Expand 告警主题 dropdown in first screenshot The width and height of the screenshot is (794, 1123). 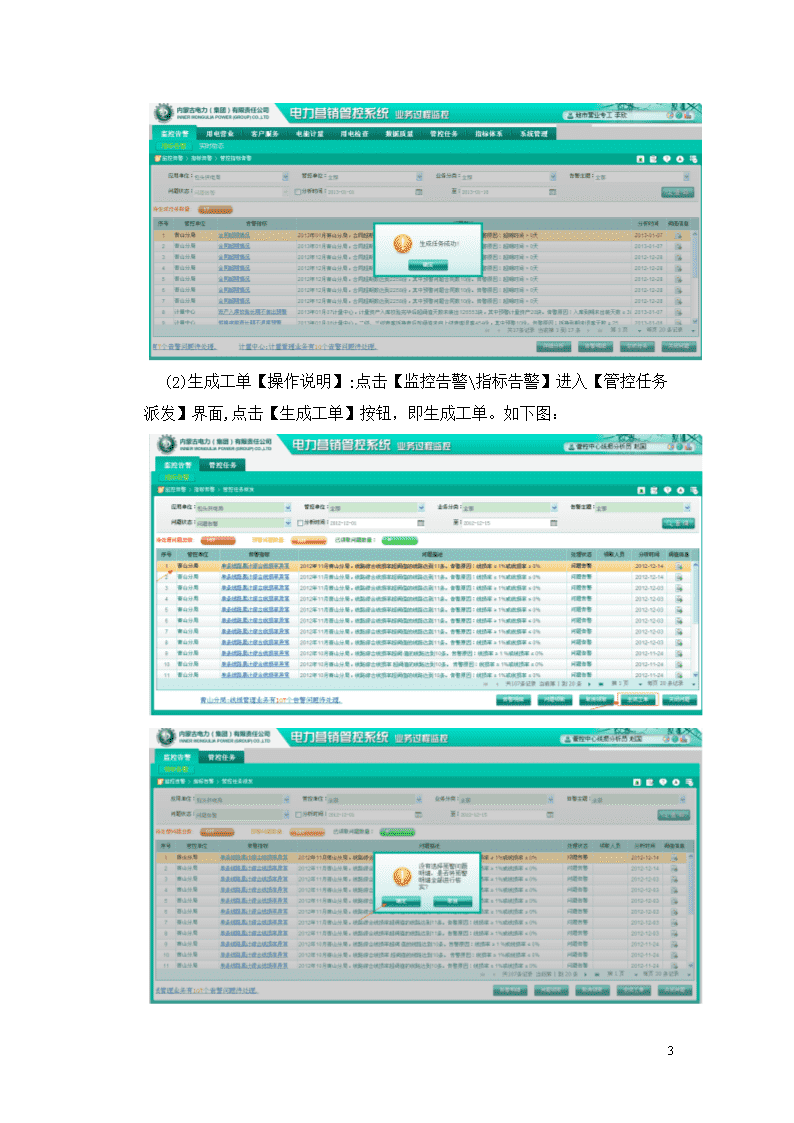686,176
